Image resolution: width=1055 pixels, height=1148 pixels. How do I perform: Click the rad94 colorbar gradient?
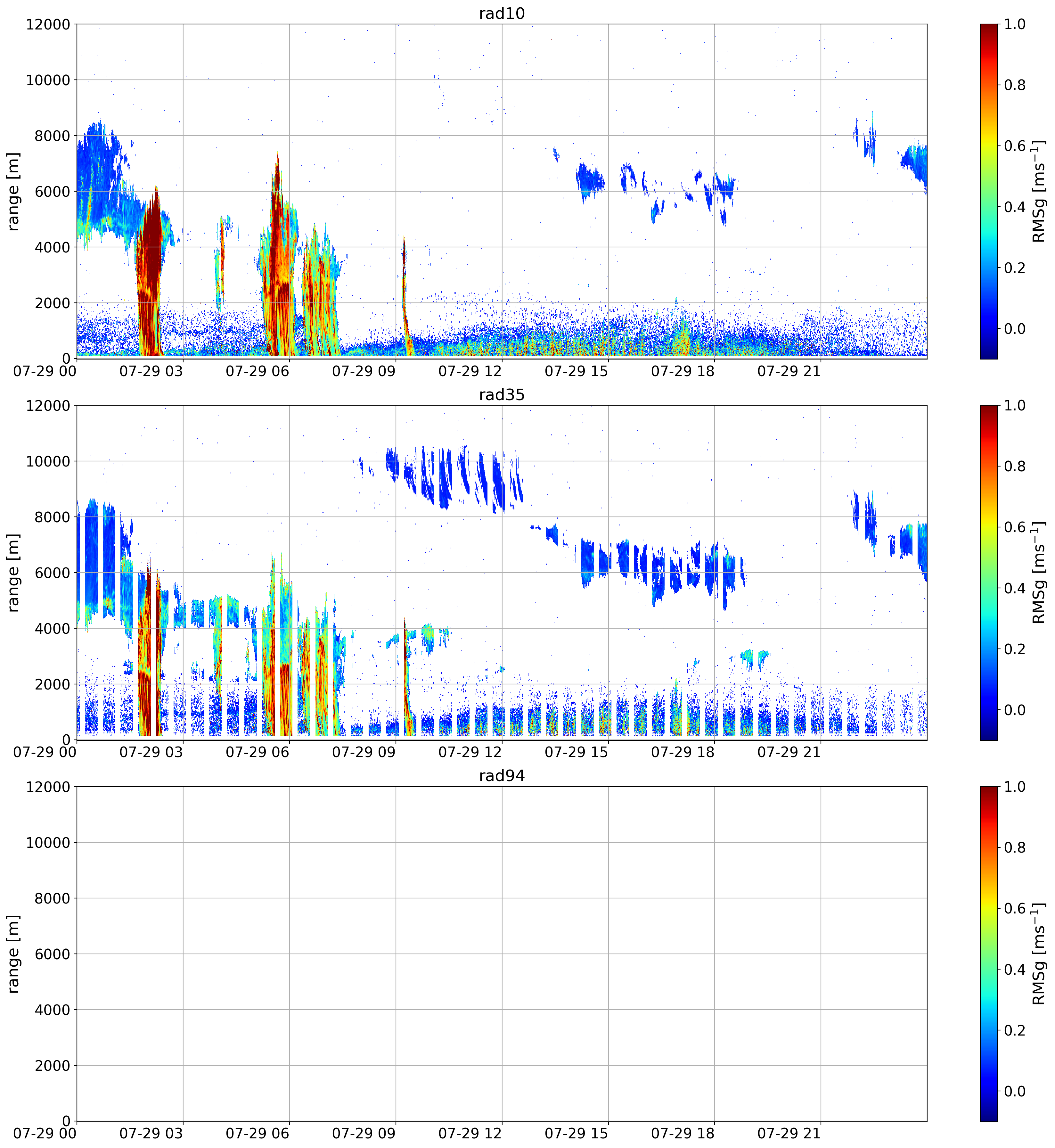989,954
